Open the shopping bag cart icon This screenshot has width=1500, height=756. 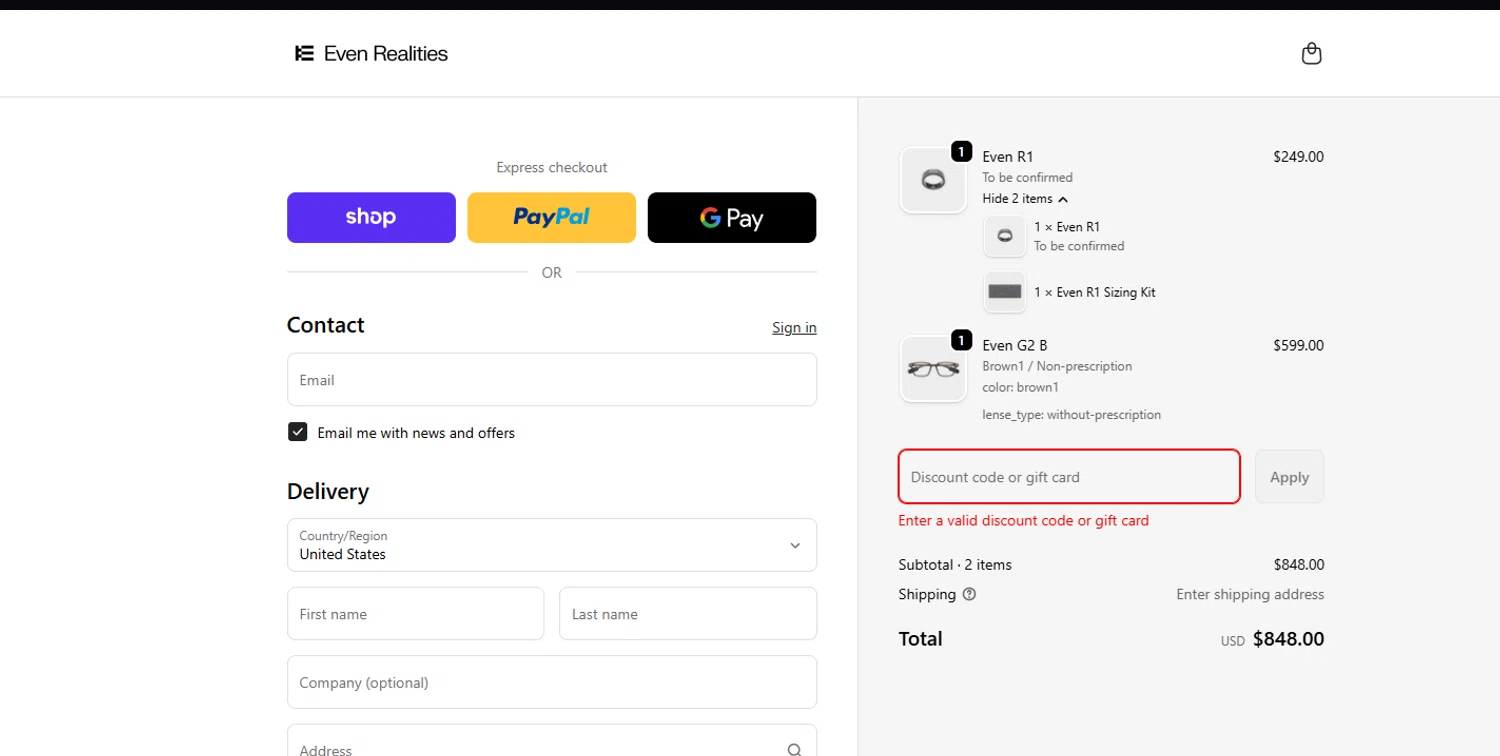click(1311, 53)
